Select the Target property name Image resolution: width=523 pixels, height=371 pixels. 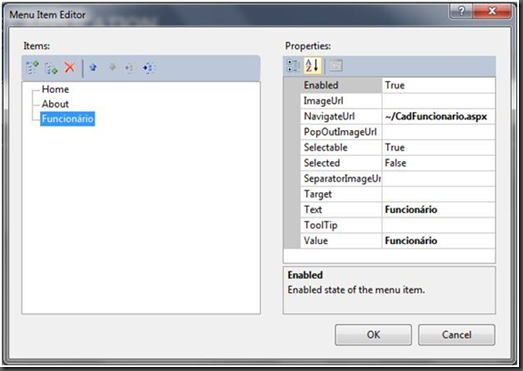341,194
